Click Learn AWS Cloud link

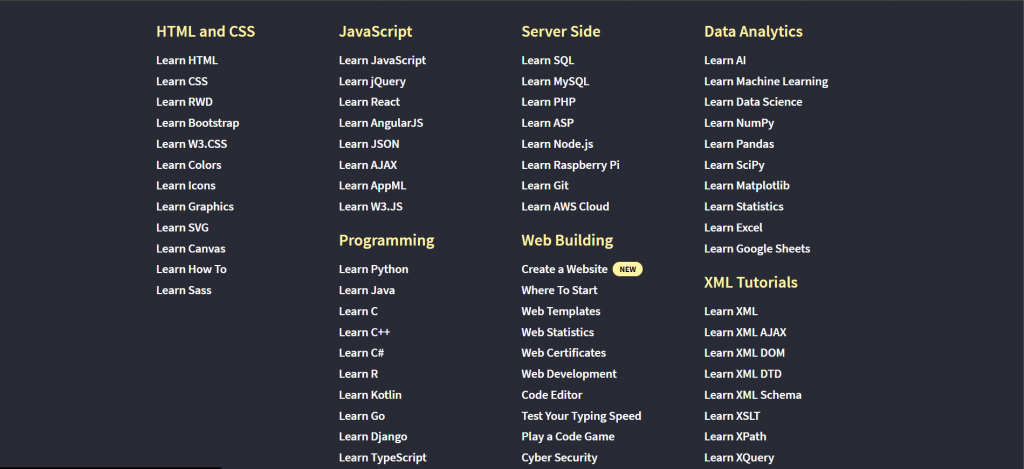click(566, 206)
